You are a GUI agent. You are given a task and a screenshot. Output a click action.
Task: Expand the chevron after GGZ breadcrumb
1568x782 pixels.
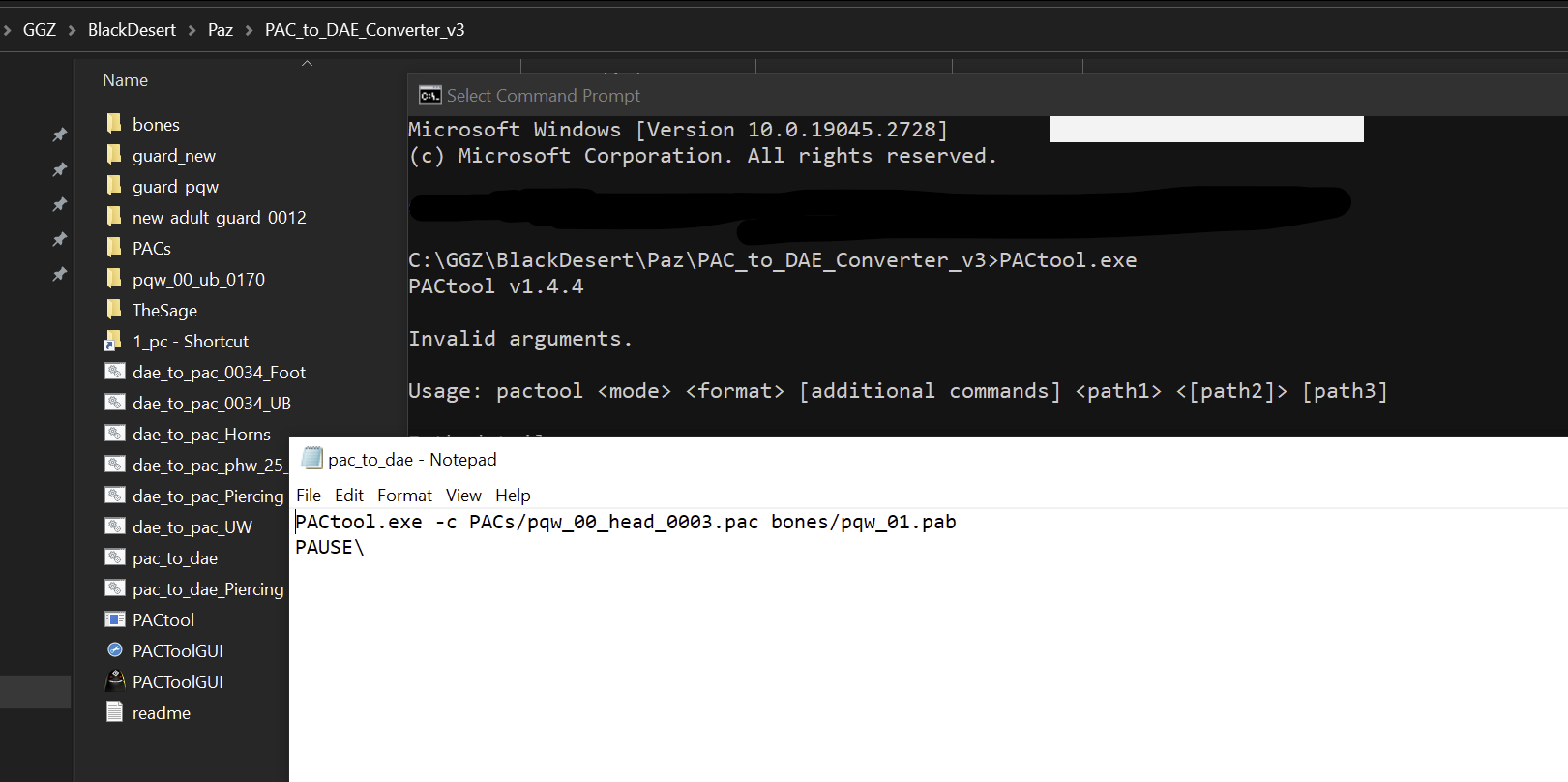72,30
